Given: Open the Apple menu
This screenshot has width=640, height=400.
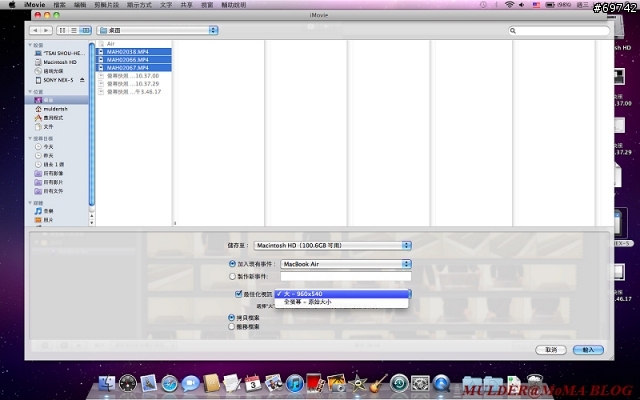Looking at the screenshot, I should coord(12,5).
